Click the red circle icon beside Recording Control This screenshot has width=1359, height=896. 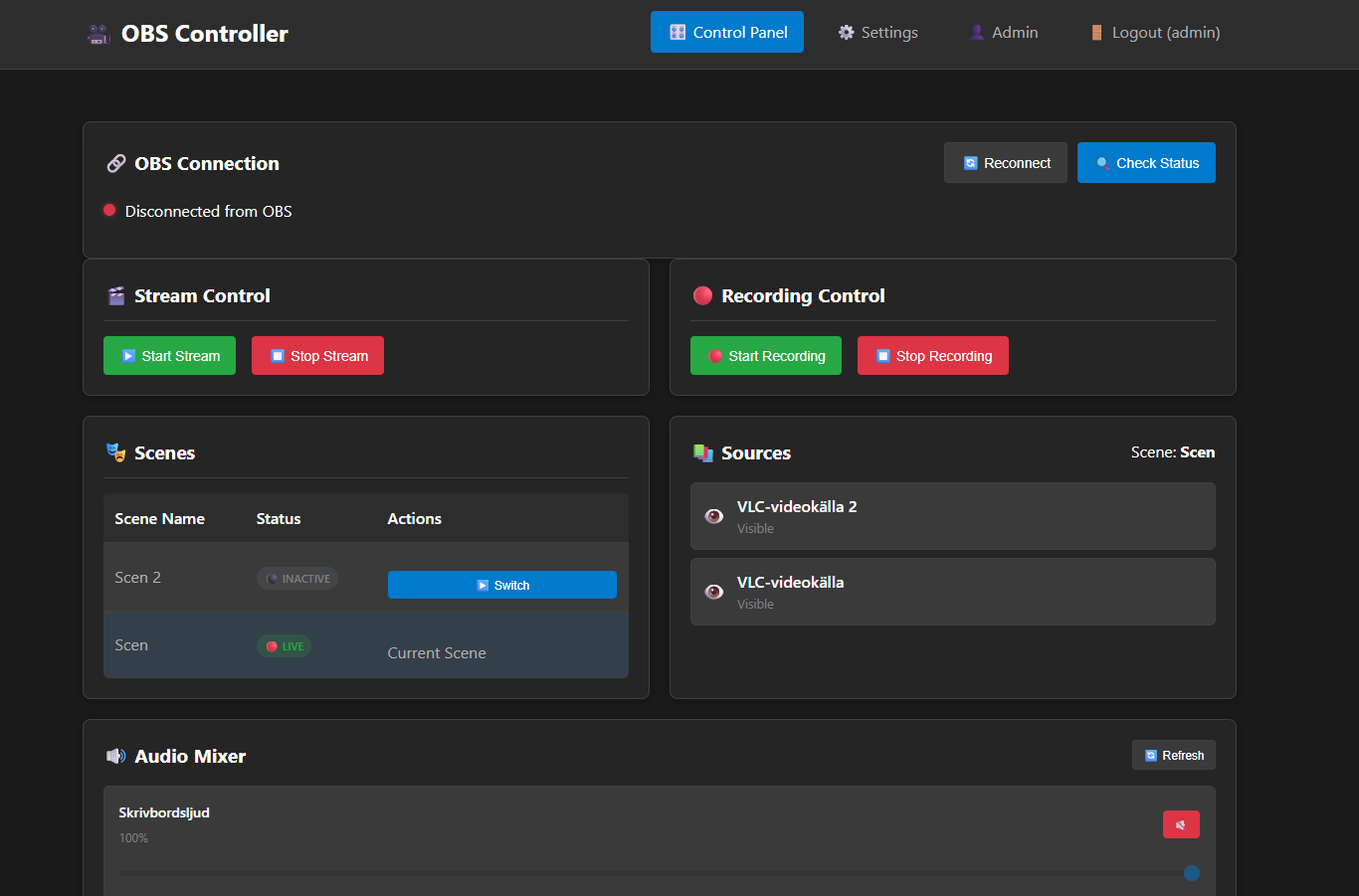(x=702, y=295)
